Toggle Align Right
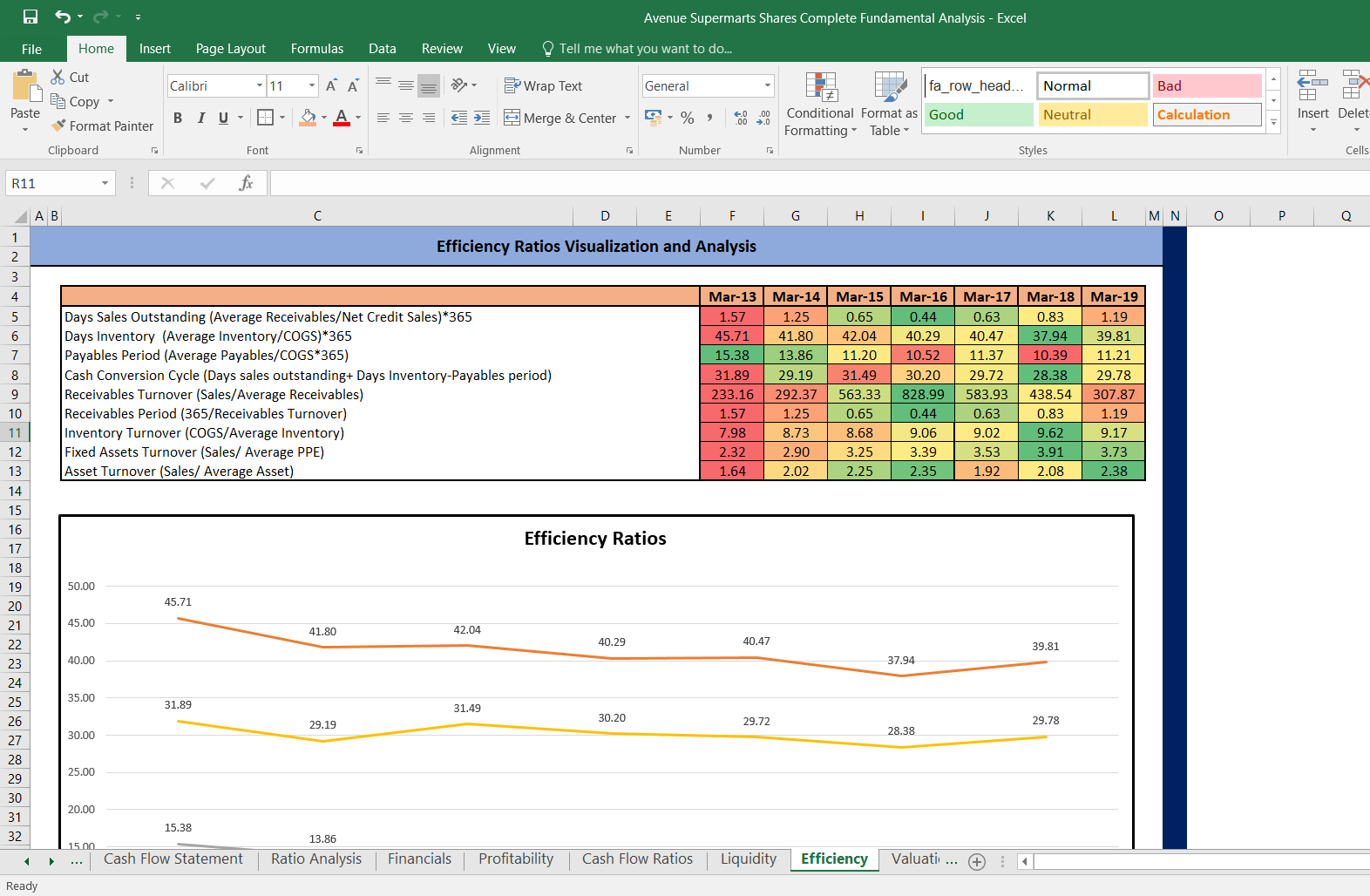This screenshot has width=1370, height=896. coord(429,118)
